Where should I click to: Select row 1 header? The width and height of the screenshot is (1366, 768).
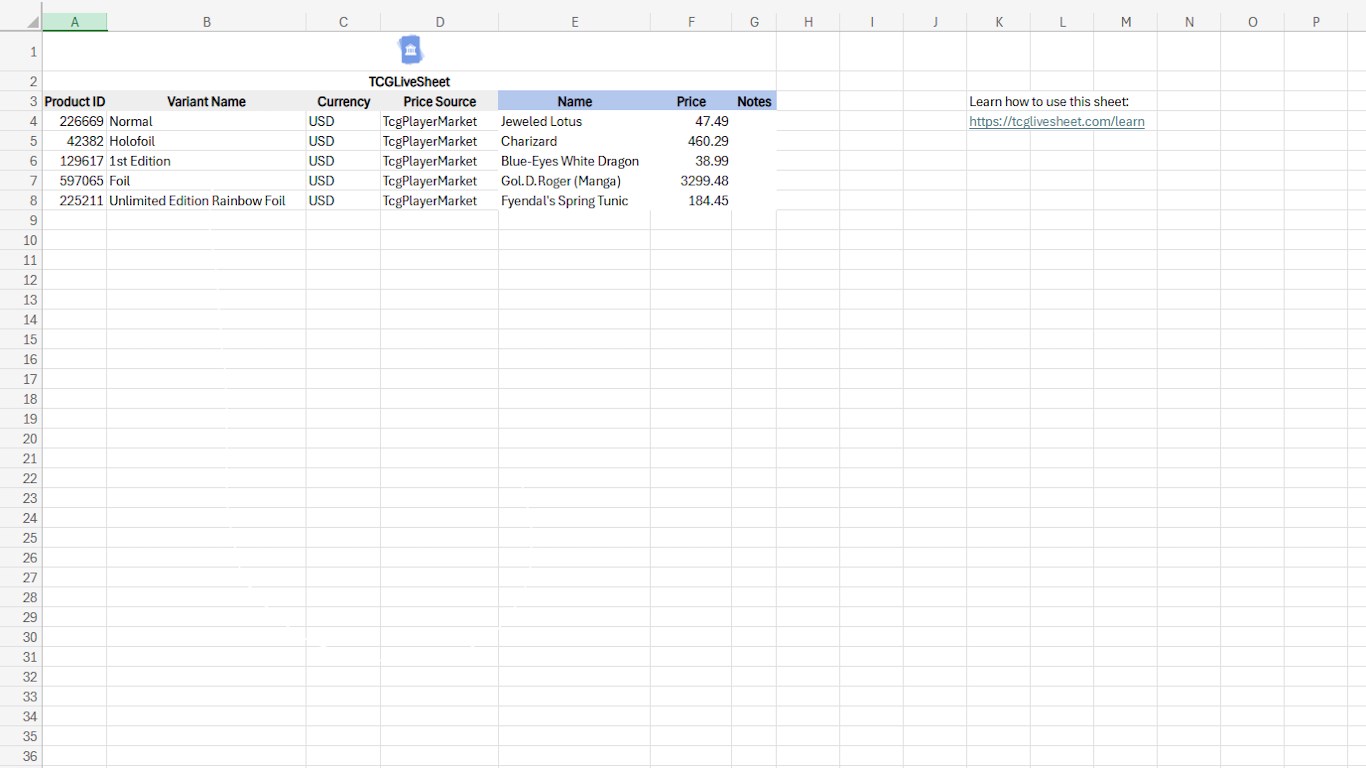click(21, 51)
